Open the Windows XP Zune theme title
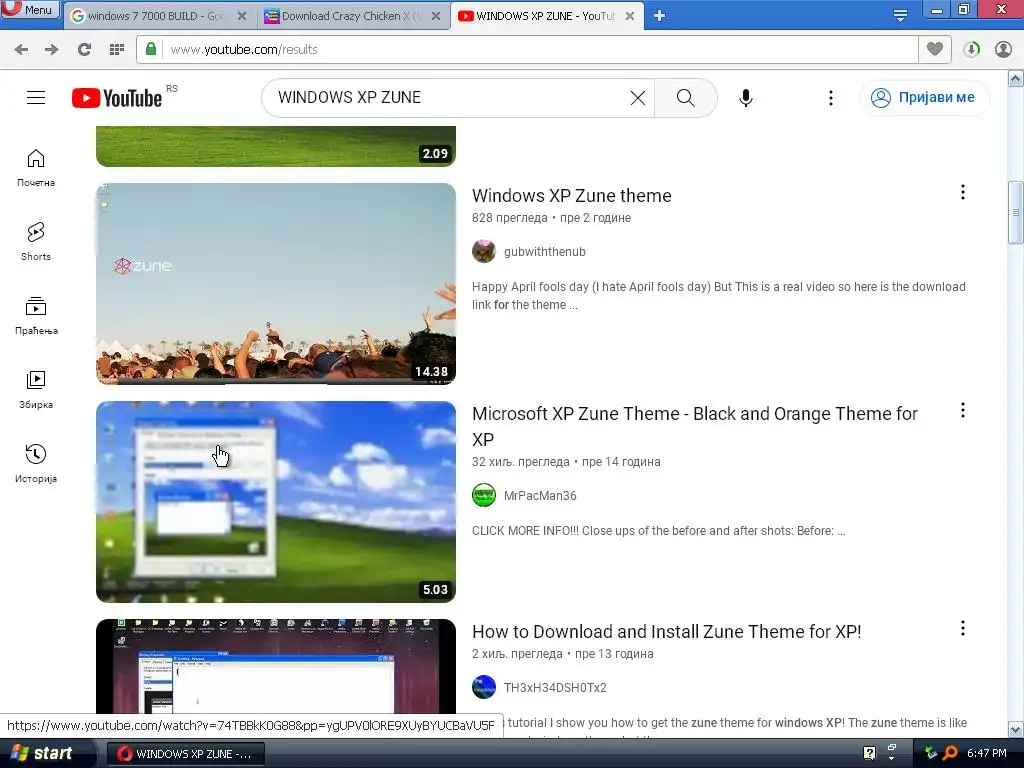The width and height of the screenshot is (1024, 768). tap(571, 196)
